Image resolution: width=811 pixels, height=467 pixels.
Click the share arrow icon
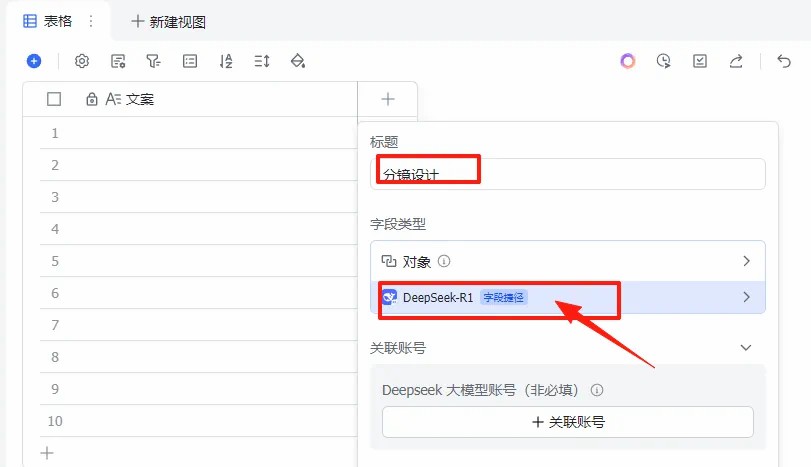(x=736, y=61)
